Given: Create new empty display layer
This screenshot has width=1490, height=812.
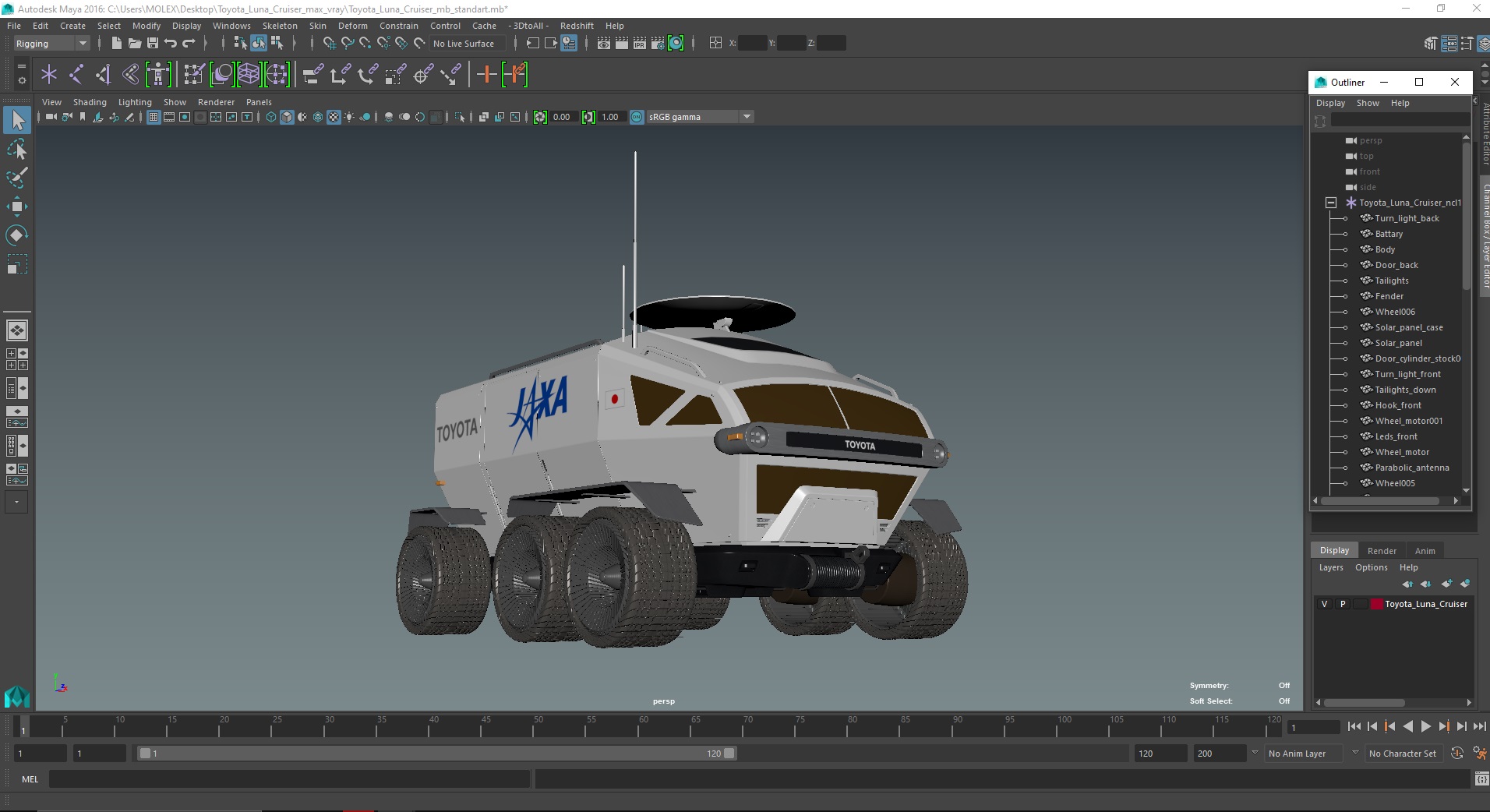Looking at the screenshot, I should coord(1446,584).
